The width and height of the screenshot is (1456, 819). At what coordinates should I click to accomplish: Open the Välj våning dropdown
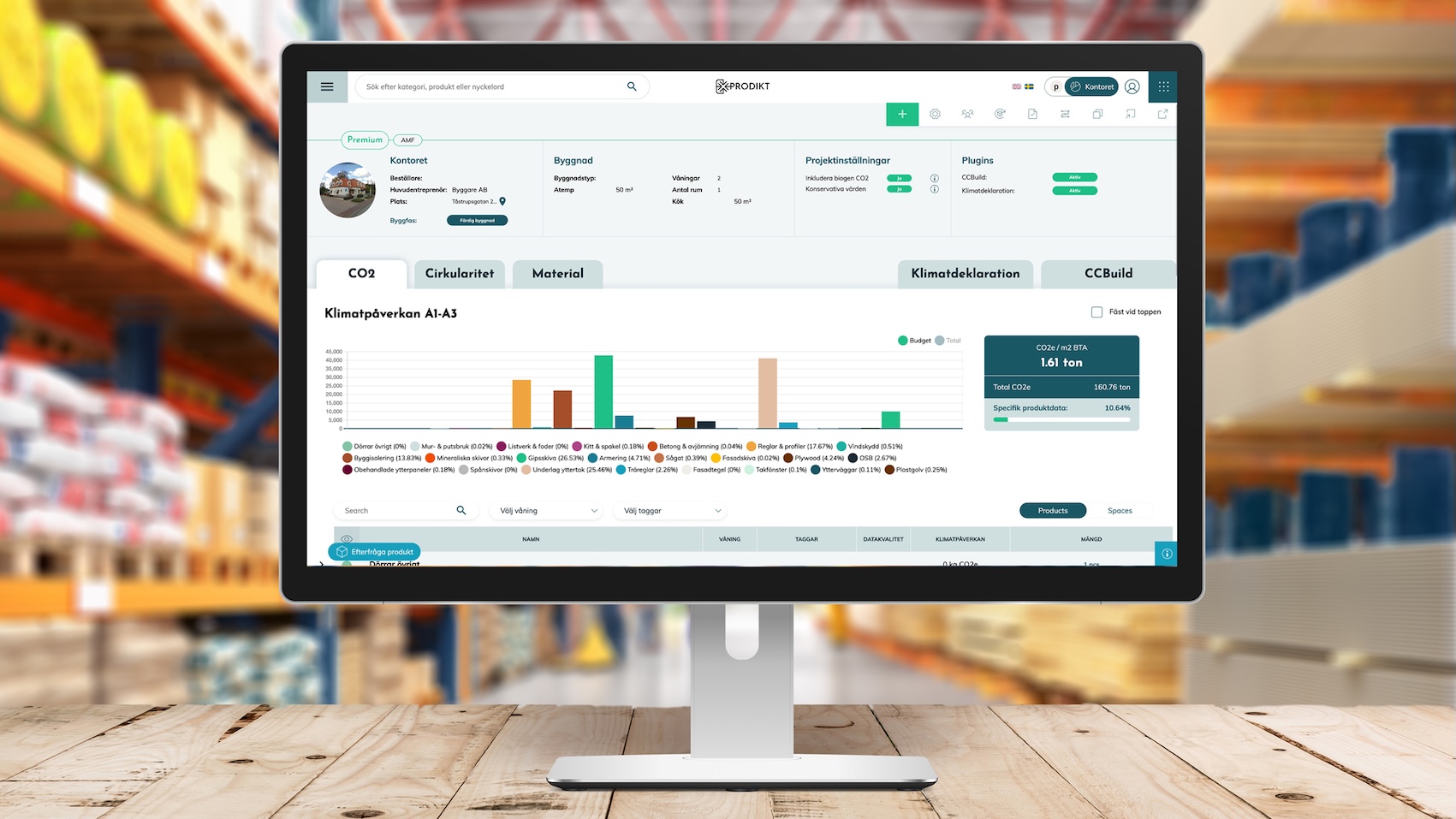(x=548, y=511)
